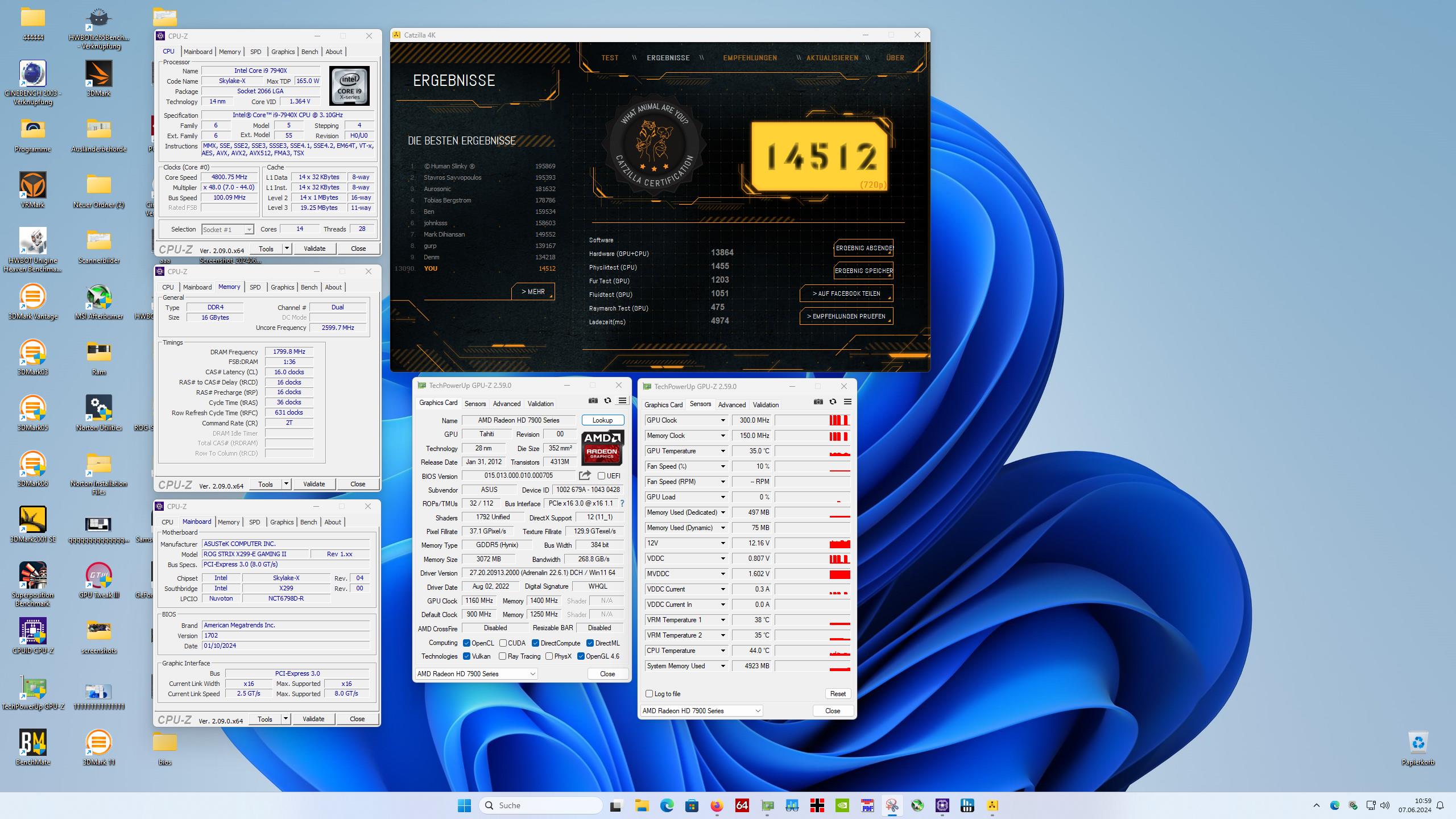Screen dimensions: 1456x819
Task: Expand the CPU Temperature sensor dropdown
Action: [723, 651]
